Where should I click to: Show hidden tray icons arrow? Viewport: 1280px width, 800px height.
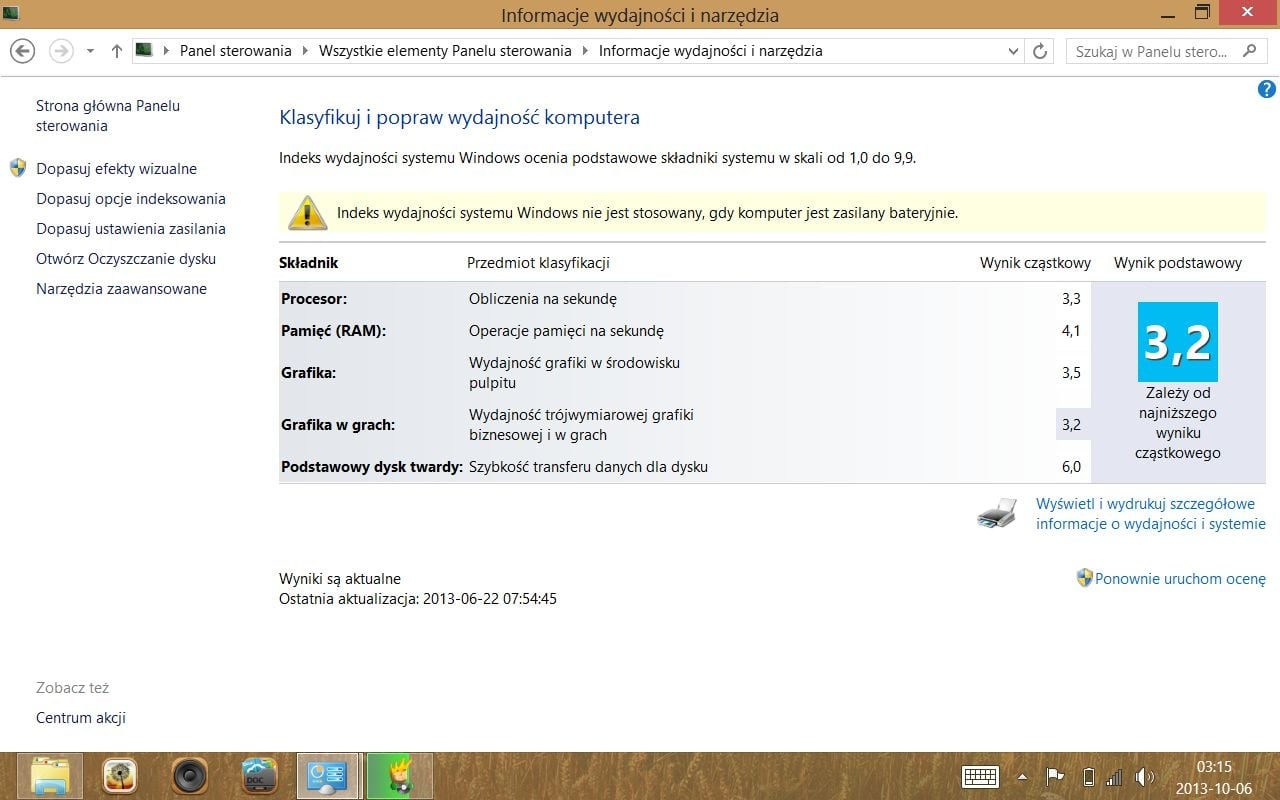(1022, 777)
